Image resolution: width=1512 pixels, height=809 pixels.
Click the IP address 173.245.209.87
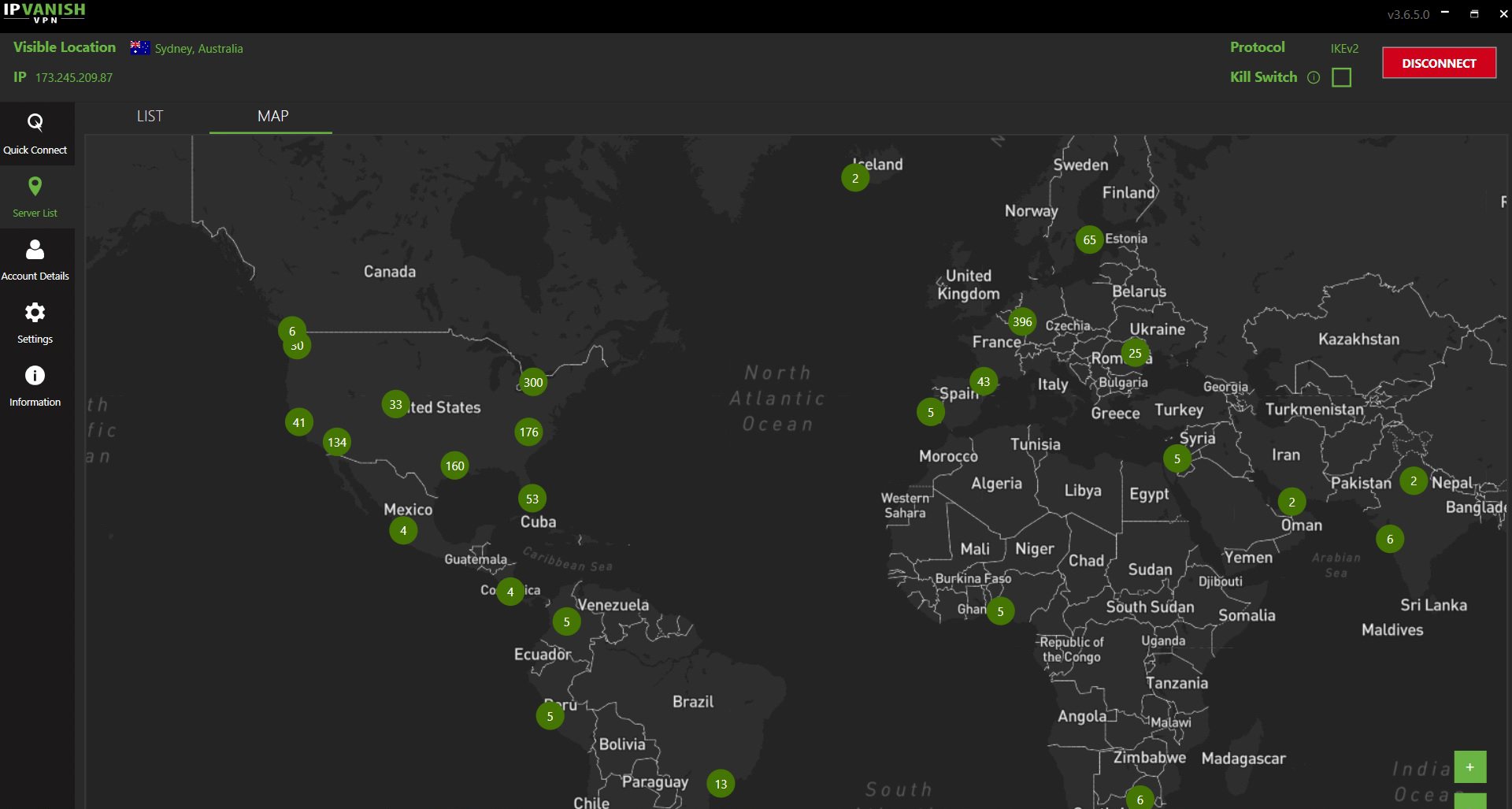tap(74, 78)
